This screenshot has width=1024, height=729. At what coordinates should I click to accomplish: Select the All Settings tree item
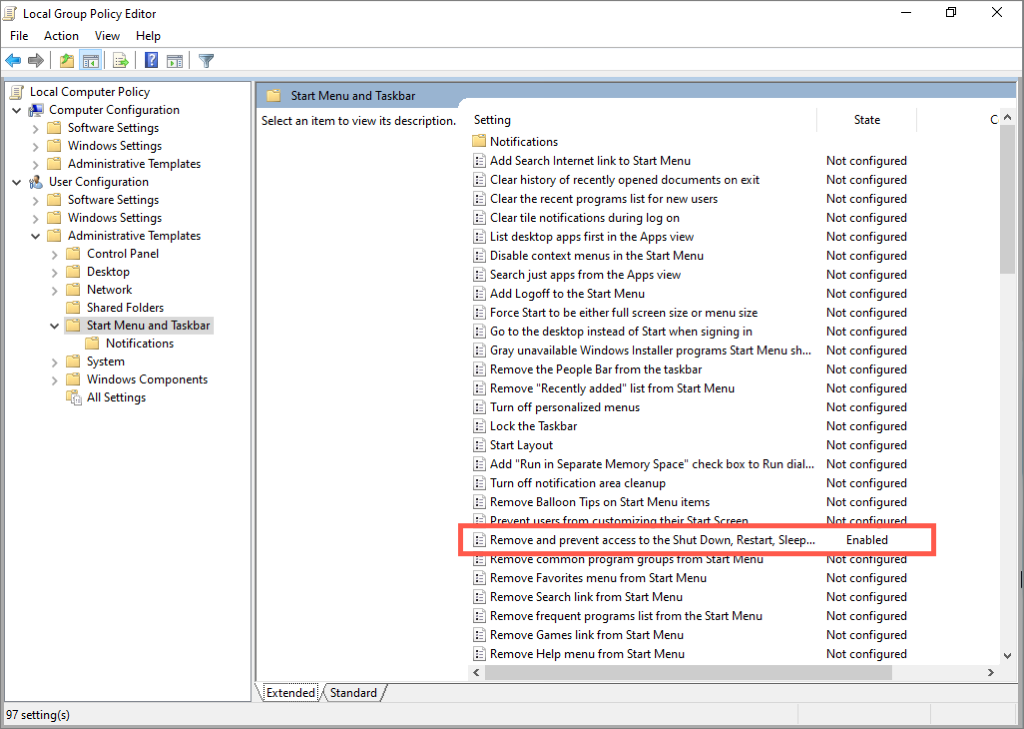coord(116,397)
